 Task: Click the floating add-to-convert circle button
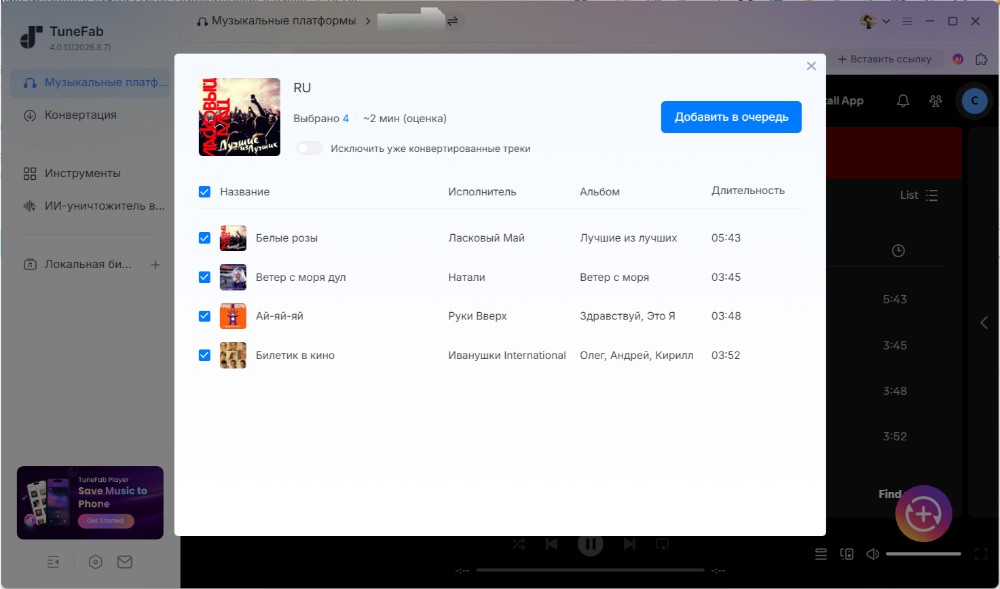(x=923, y=514)
